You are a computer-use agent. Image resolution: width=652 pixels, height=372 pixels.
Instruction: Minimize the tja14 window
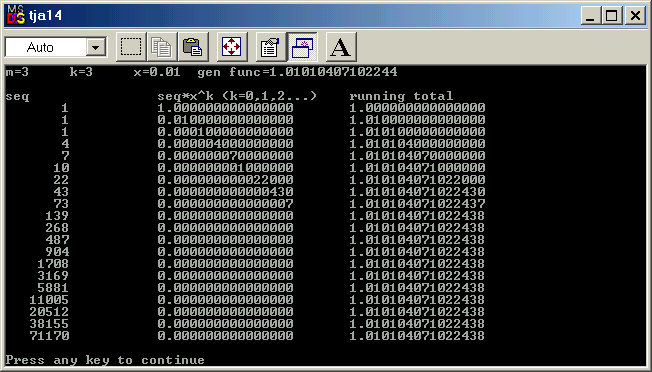[590, 16]
